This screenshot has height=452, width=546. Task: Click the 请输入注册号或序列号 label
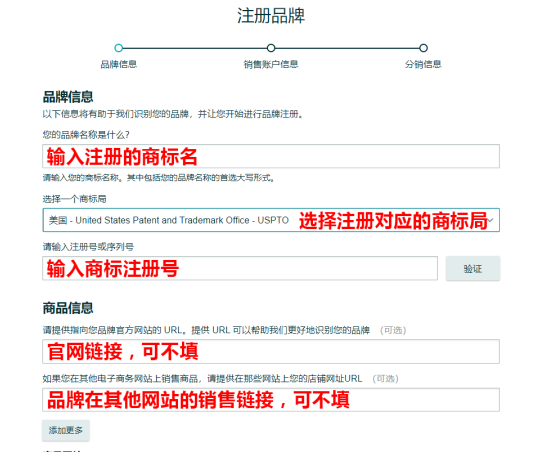click(x=88, y=247)
